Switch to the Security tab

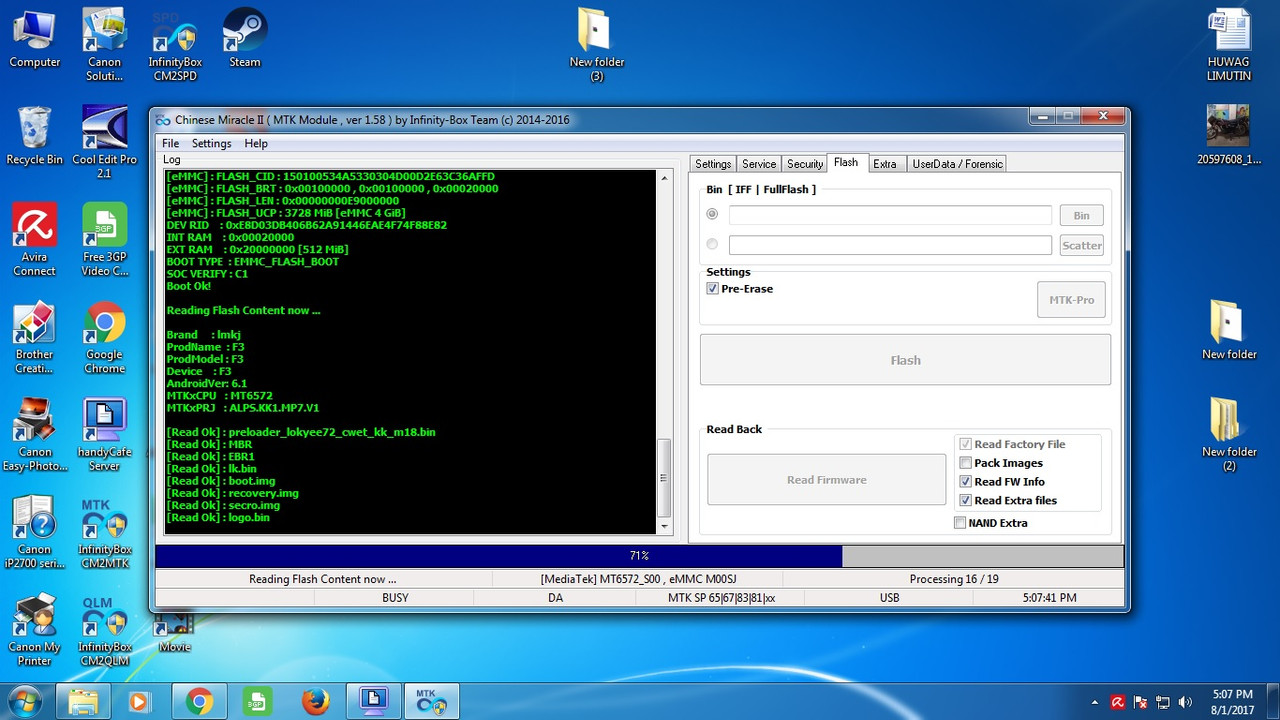coord(805,164)
